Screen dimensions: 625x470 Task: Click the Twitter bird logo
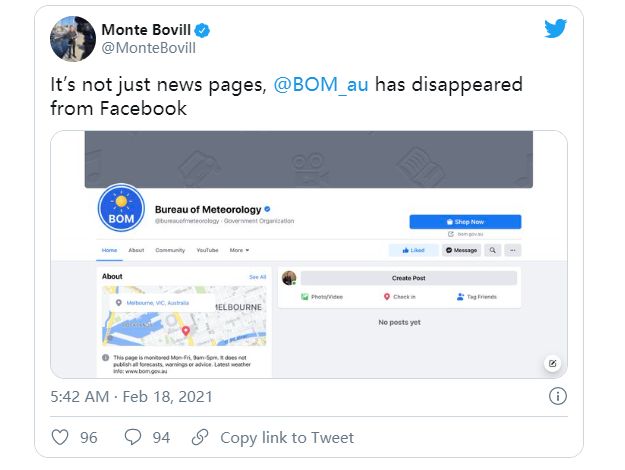coord(556,28)
